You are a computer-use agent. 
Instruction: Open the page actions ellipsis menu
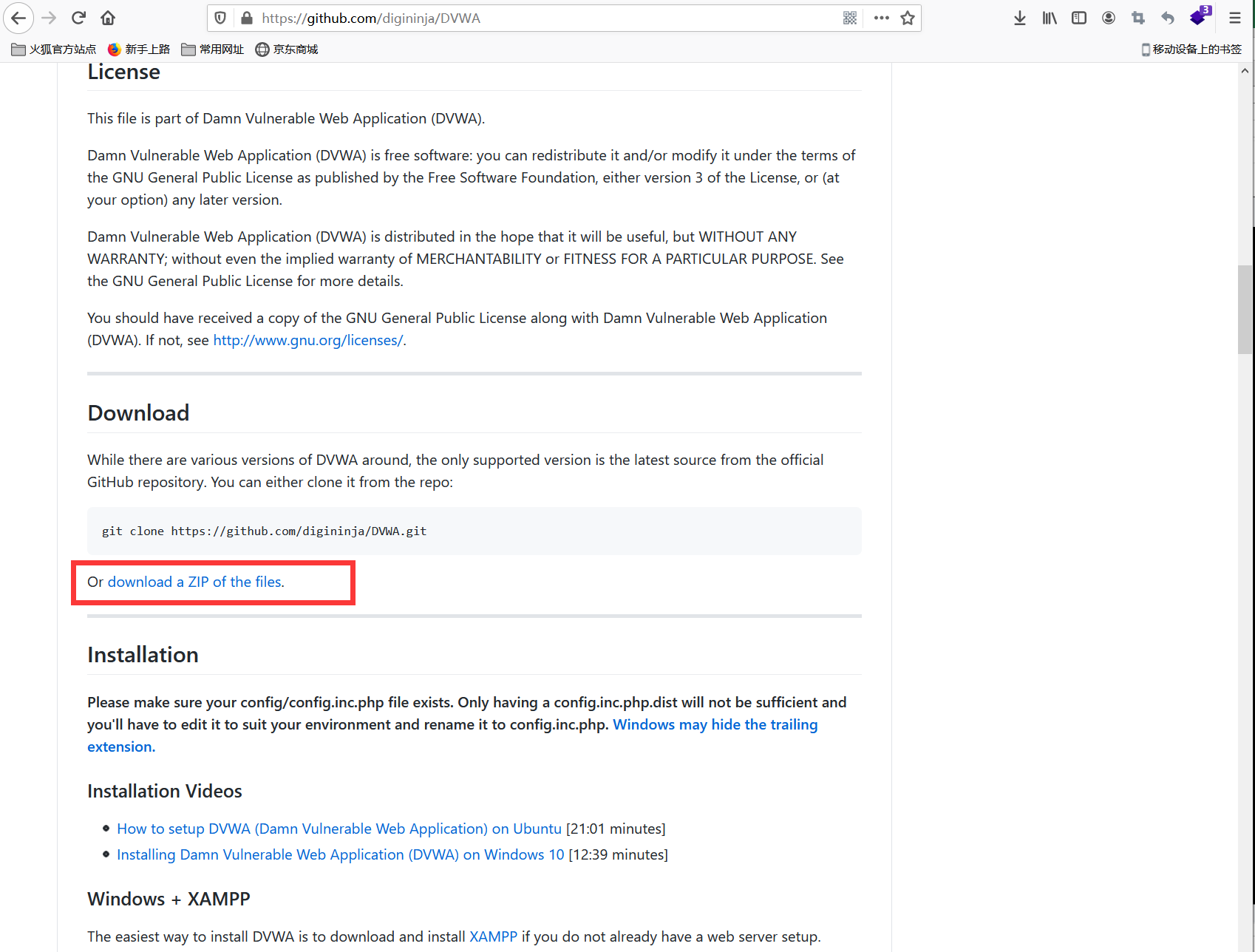pos(881,18)
